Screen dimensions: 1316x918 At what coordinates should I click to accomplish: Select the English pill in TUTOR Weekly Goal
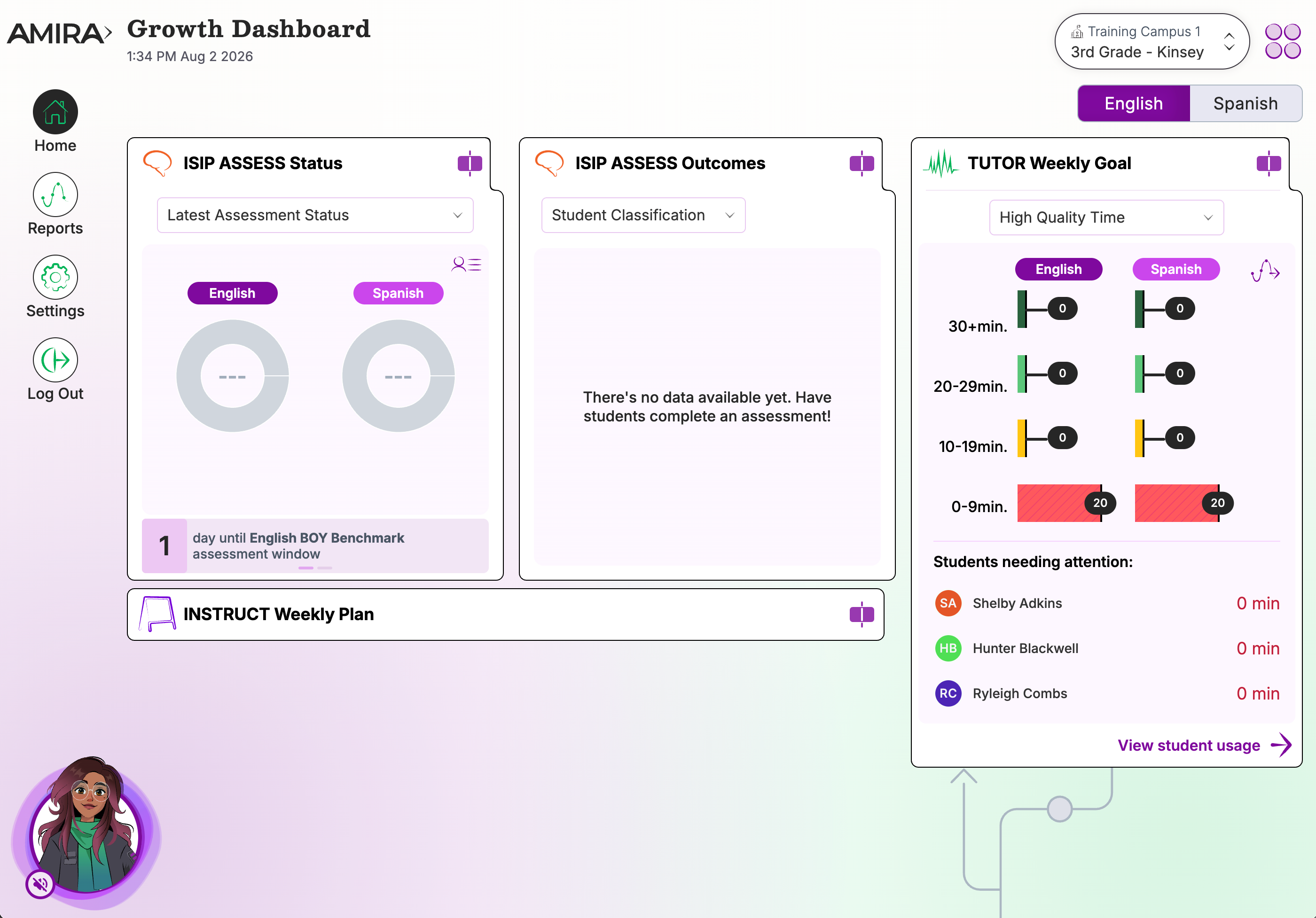pos(1058,269)
